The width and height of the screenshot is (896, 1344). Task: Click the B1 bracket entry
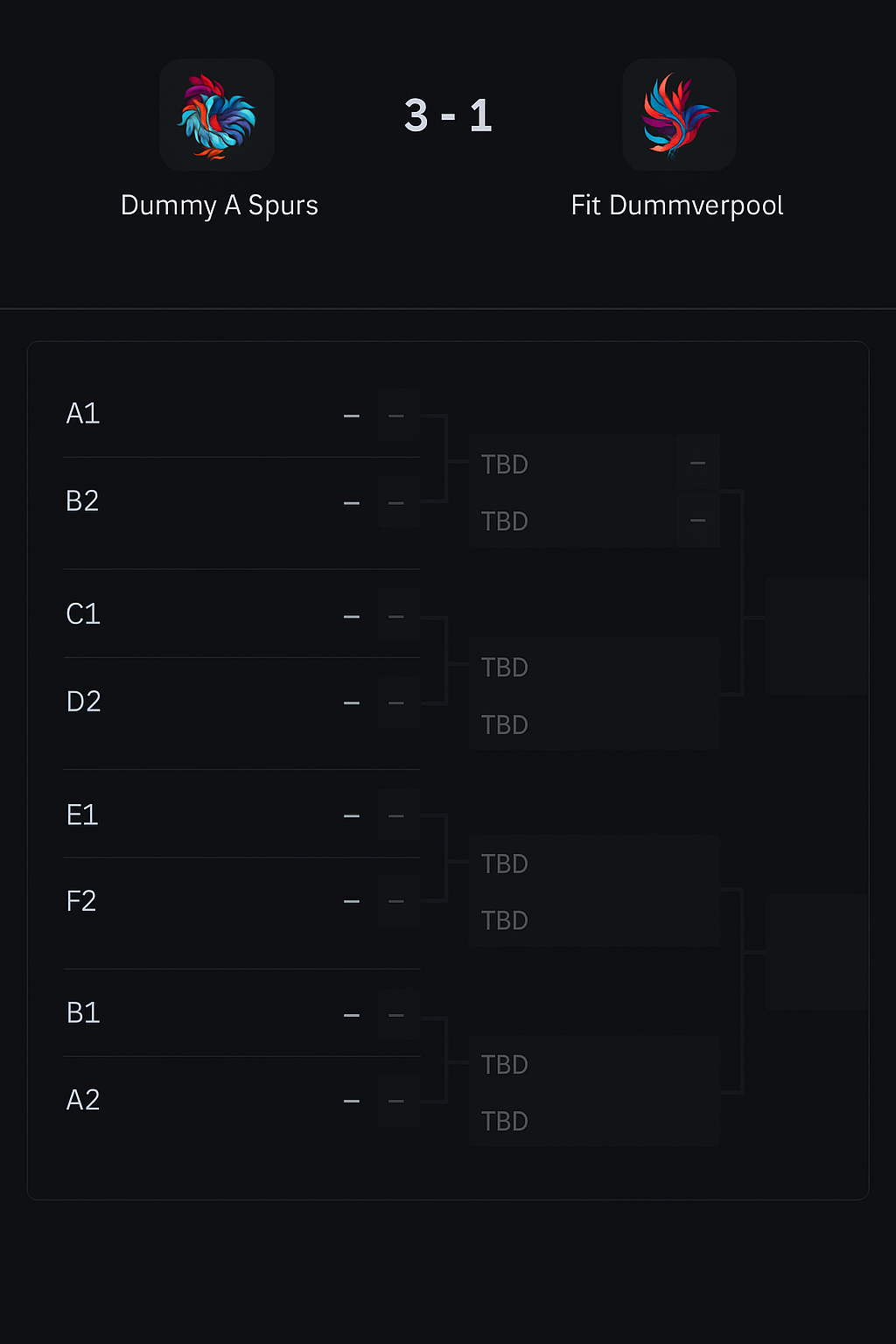(x=83, y=1012)
